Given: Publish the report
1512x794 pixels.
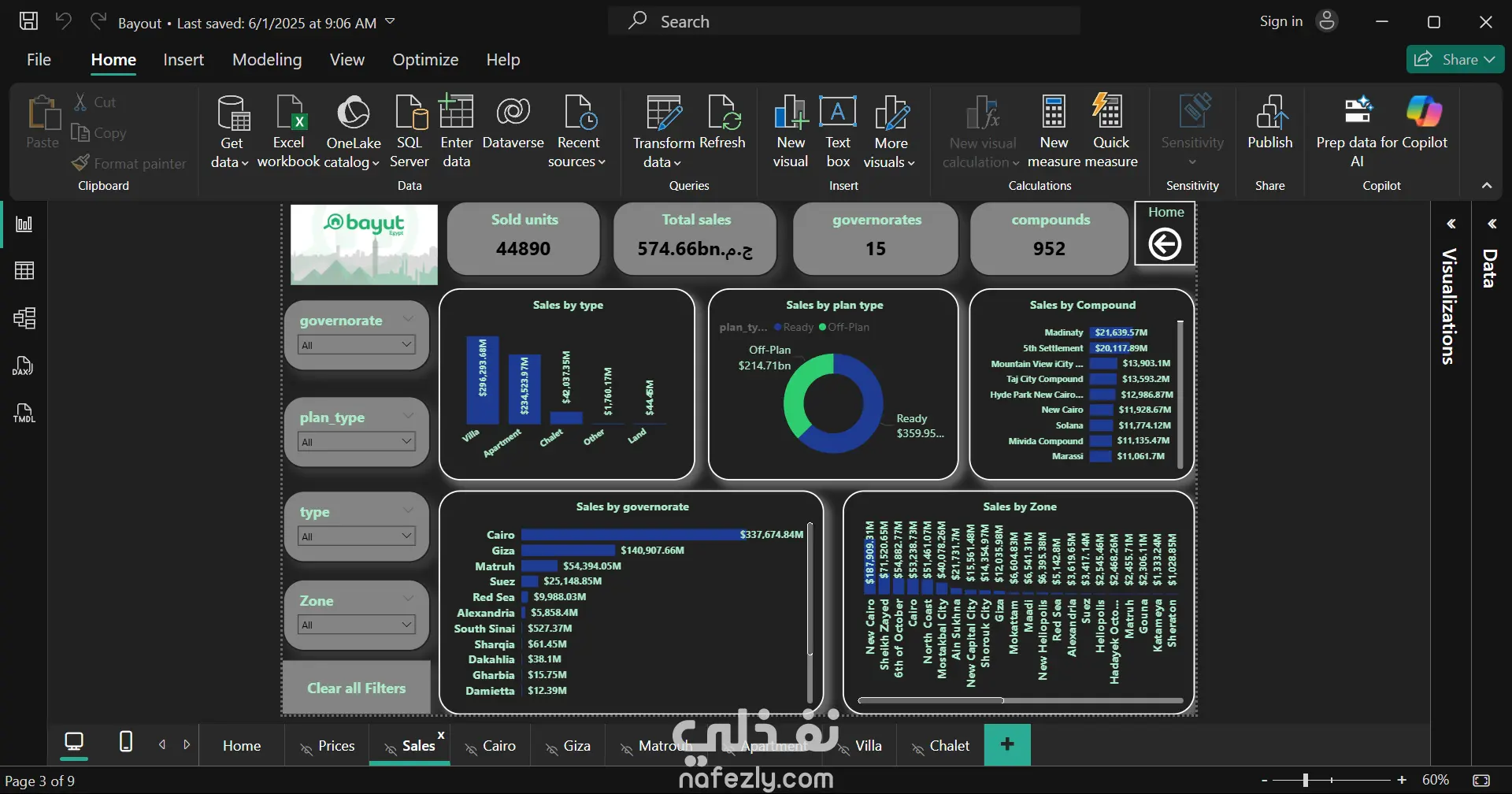Looking at the screenshot, I should (x=1270, y=123).
